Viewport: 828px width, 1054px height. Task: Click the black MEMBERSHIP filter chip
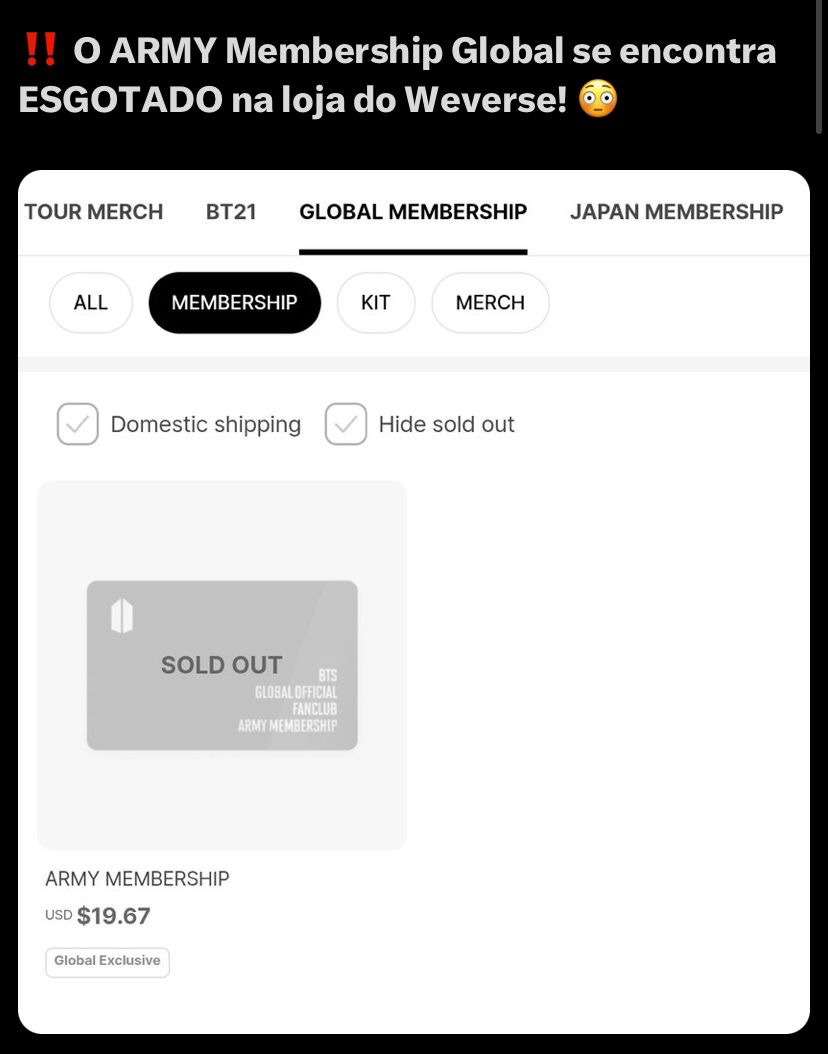(x=234, y=302)
